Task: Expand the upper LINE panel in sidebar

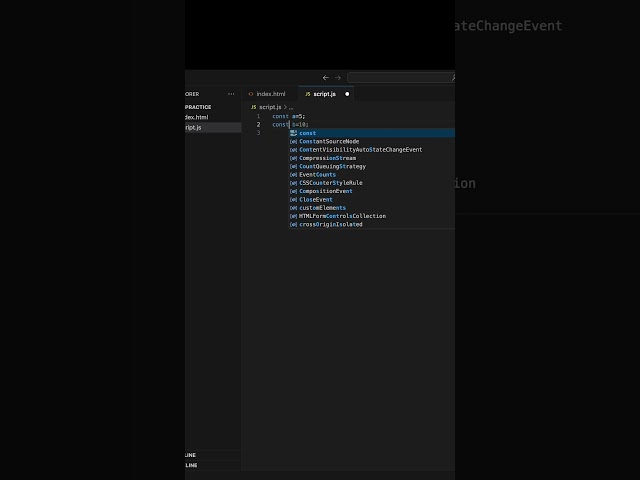Action: tap(213, 455)
